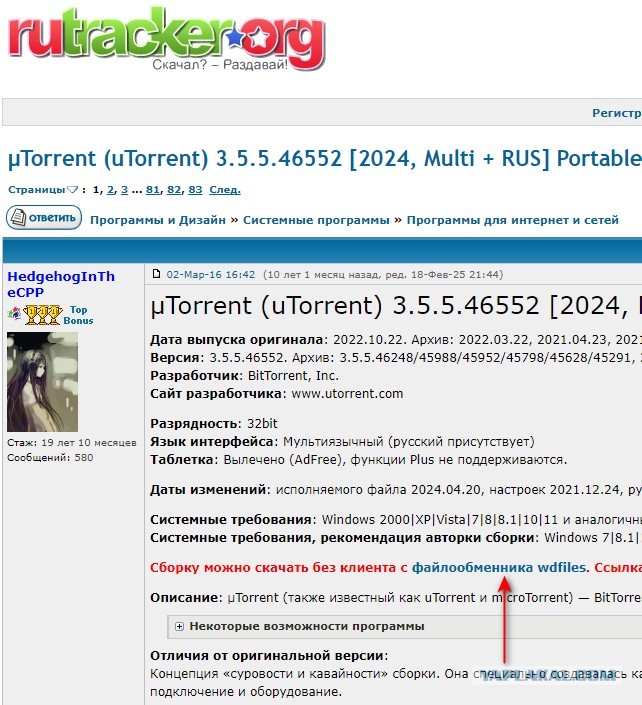Select the 'Версия: 3.5.5.46552' line
642x705 pixels.
(x=396, y=357)
